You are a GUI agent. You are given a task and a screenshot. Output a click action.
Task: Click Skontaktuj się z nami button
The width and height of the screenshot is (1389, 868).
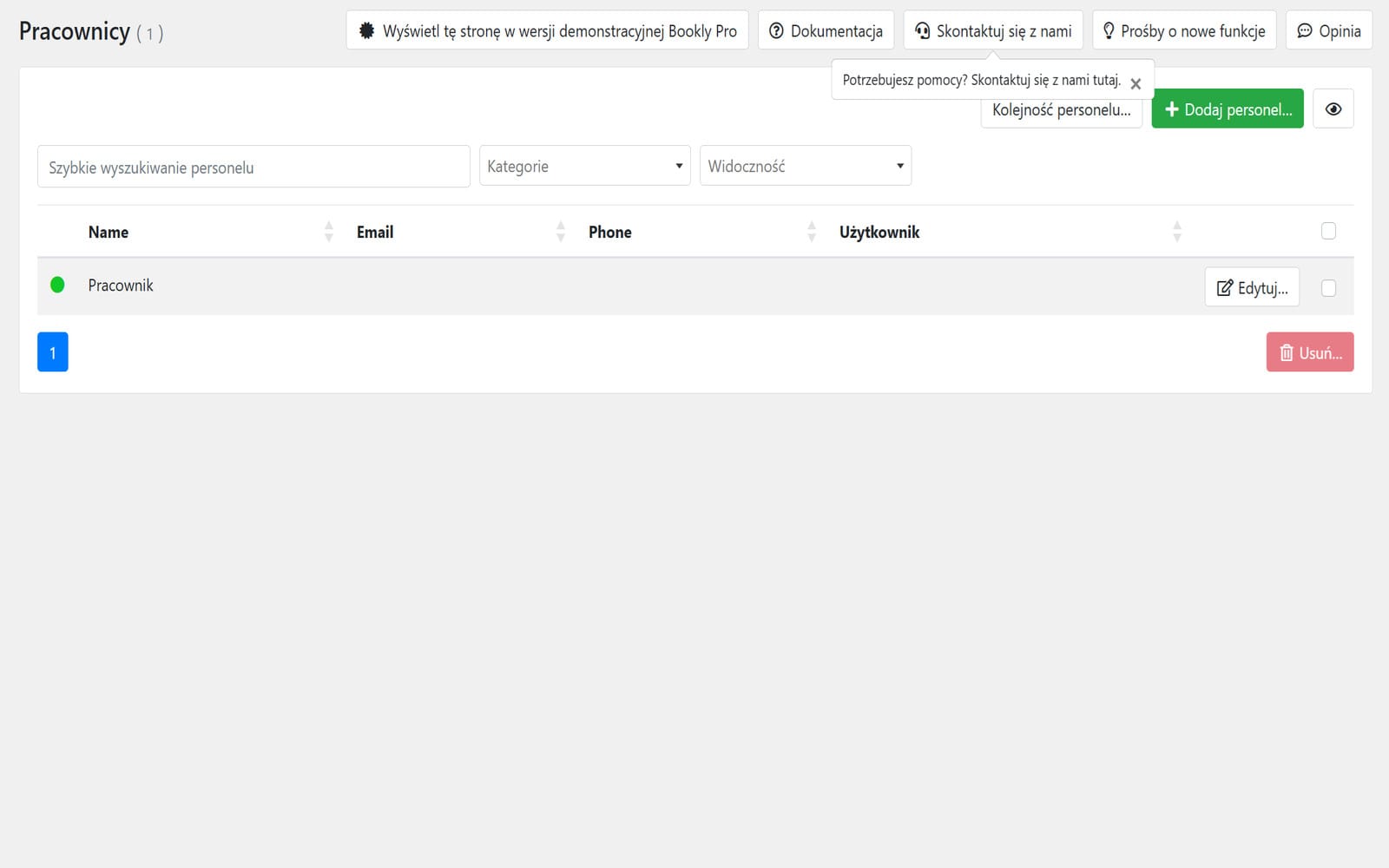pyautogui.click(x=993, y=30)
